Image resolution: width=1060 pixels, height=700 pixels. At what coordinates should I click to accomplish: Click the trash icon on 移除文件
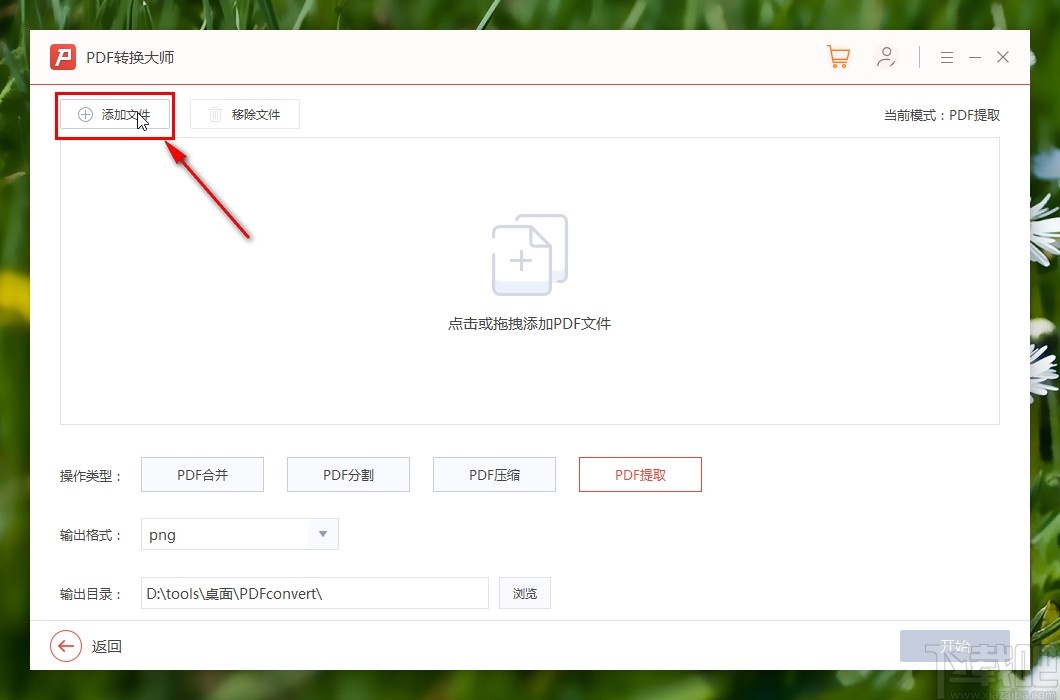(x=214, y=114)
